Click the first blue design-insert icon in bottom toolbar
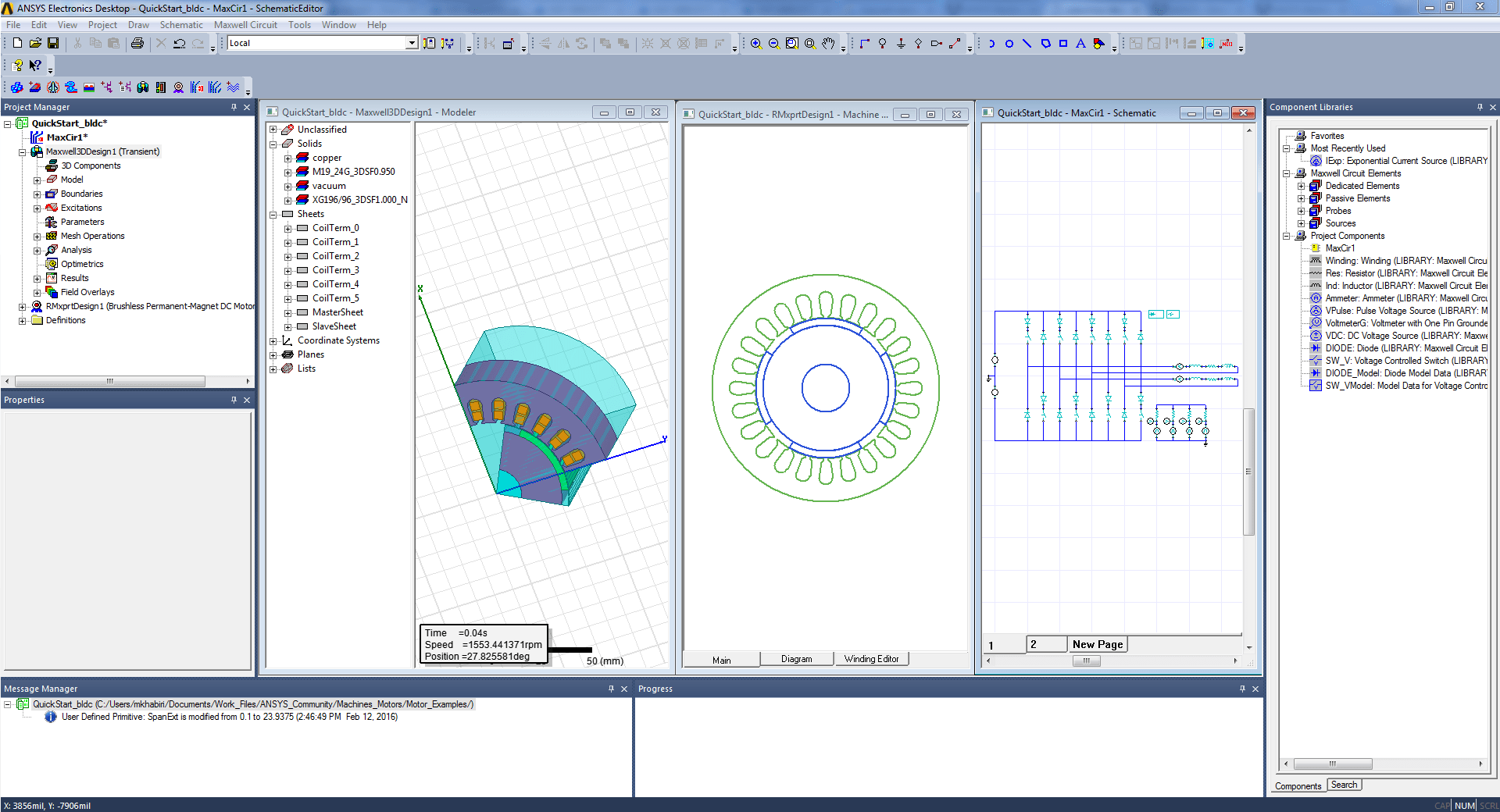The height and width of the screenshot is (812, 1500). [x=17, y=87]
